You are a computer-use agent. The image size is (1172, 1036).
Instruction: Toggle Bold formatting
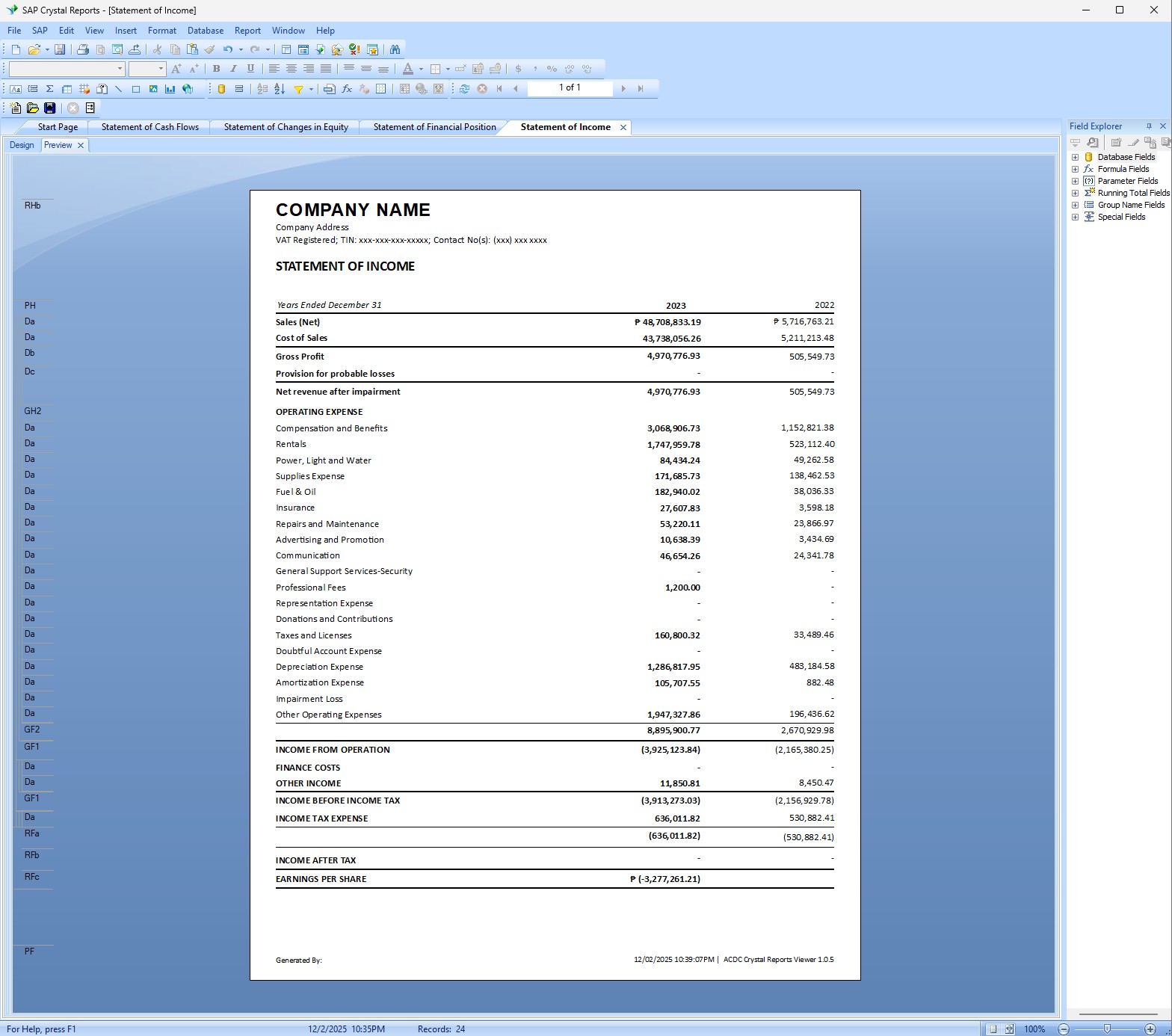[x=216, y=69]
